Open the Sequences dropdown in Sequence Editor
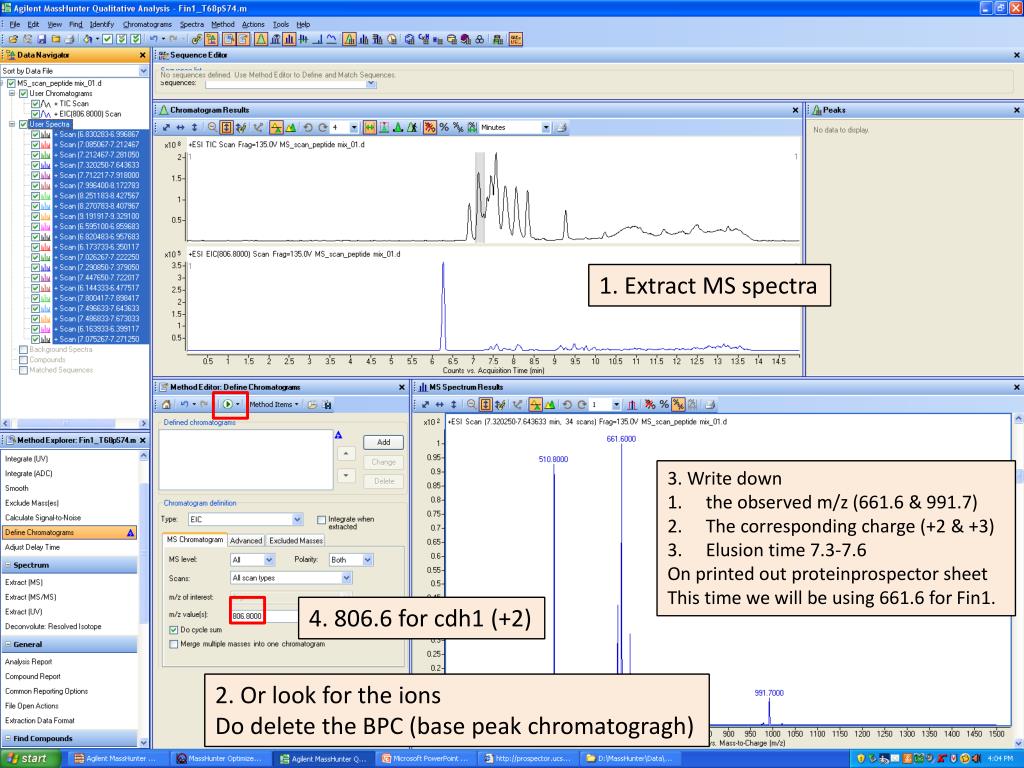This screenshot has width=1024, height=768. (x=371, y=83)
